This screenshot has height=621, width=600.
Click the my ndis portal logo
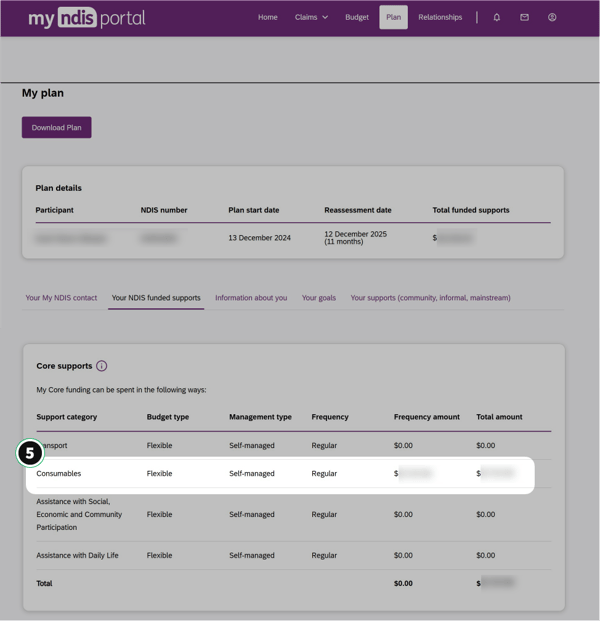point(87,18)
